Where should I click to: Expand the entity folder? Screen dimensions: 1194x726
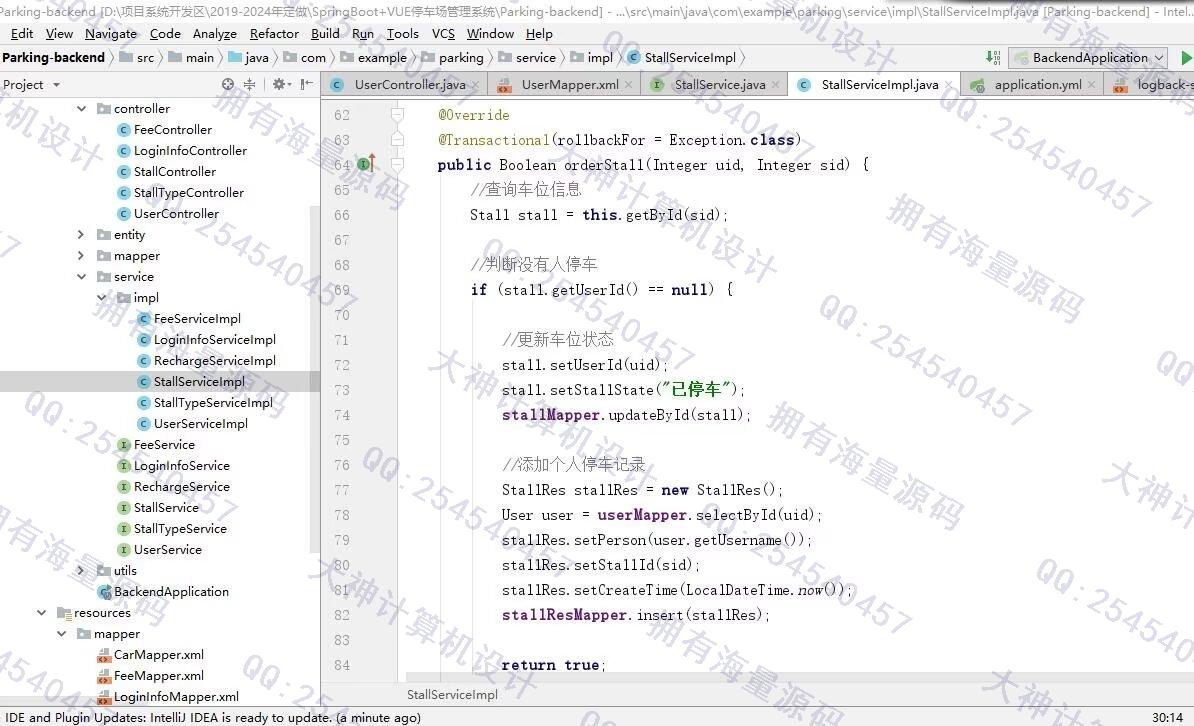click(x=81, y=235)
